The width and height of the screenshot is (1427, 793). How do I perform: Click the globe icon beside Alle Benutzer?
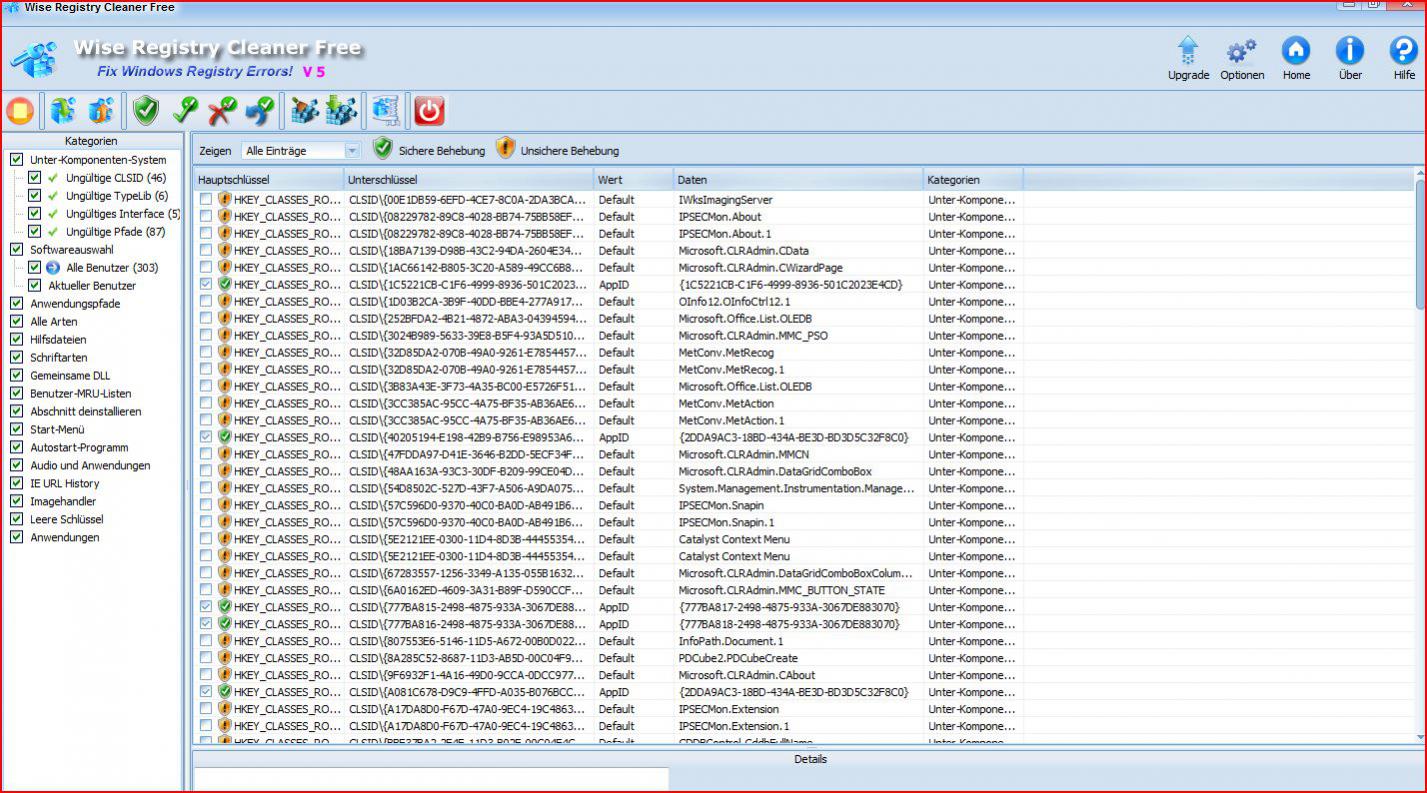[x=53, y=267]
